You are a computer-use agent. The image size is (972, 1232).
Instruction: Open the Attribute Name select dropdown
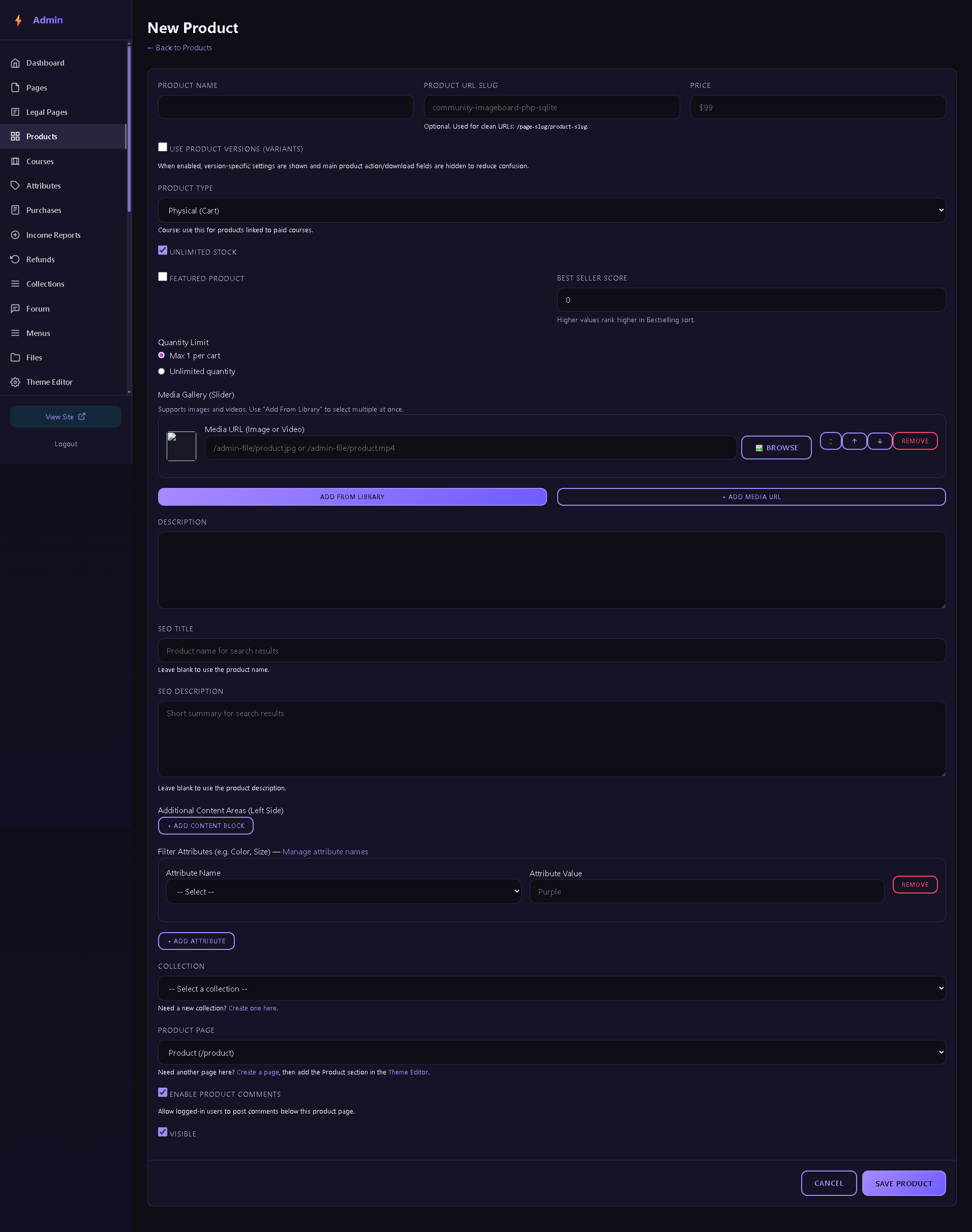point(343,891)
